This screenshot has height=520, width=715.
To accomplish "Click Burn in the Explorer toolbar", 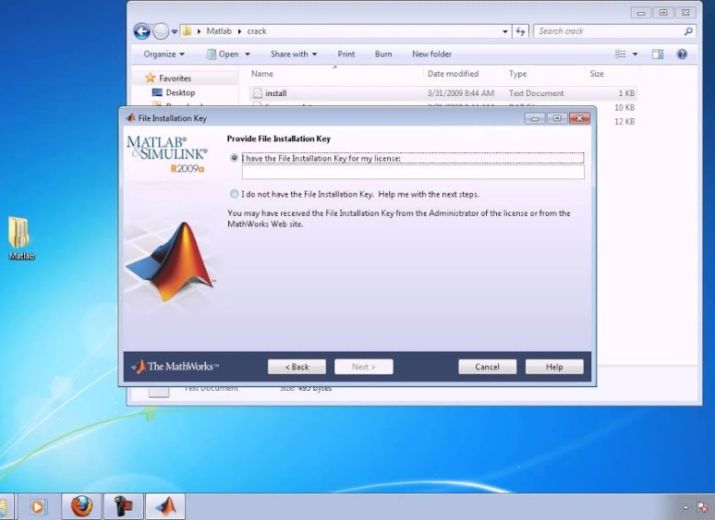I will (x=383, y=54).
